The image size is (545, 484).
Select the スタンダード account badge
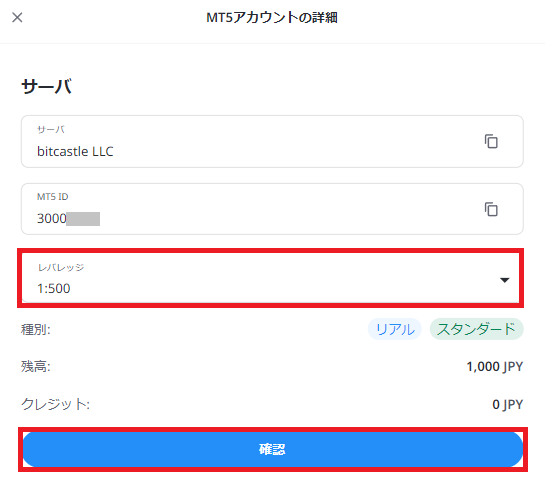477,329
